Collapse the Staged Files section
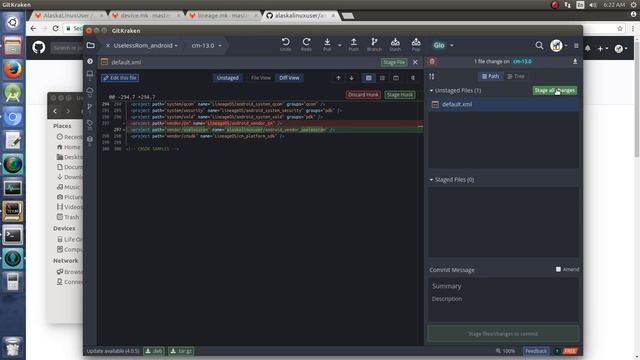 click(431, 180)
